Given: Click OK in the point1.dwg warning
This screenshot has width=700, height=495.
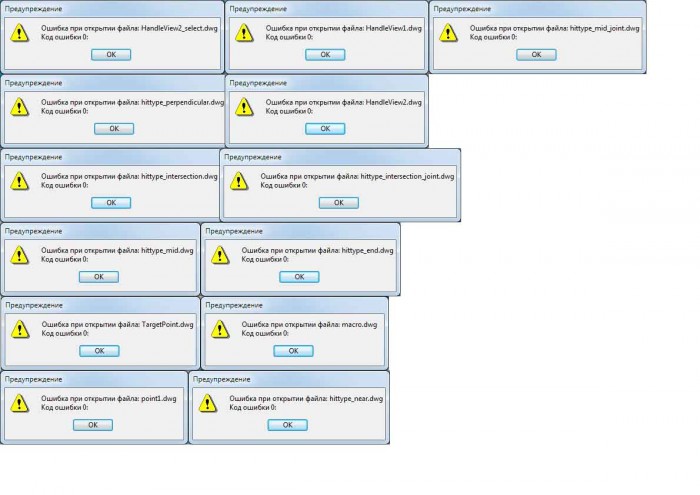Looking at the screenshot, I should (x=93, y=425).
